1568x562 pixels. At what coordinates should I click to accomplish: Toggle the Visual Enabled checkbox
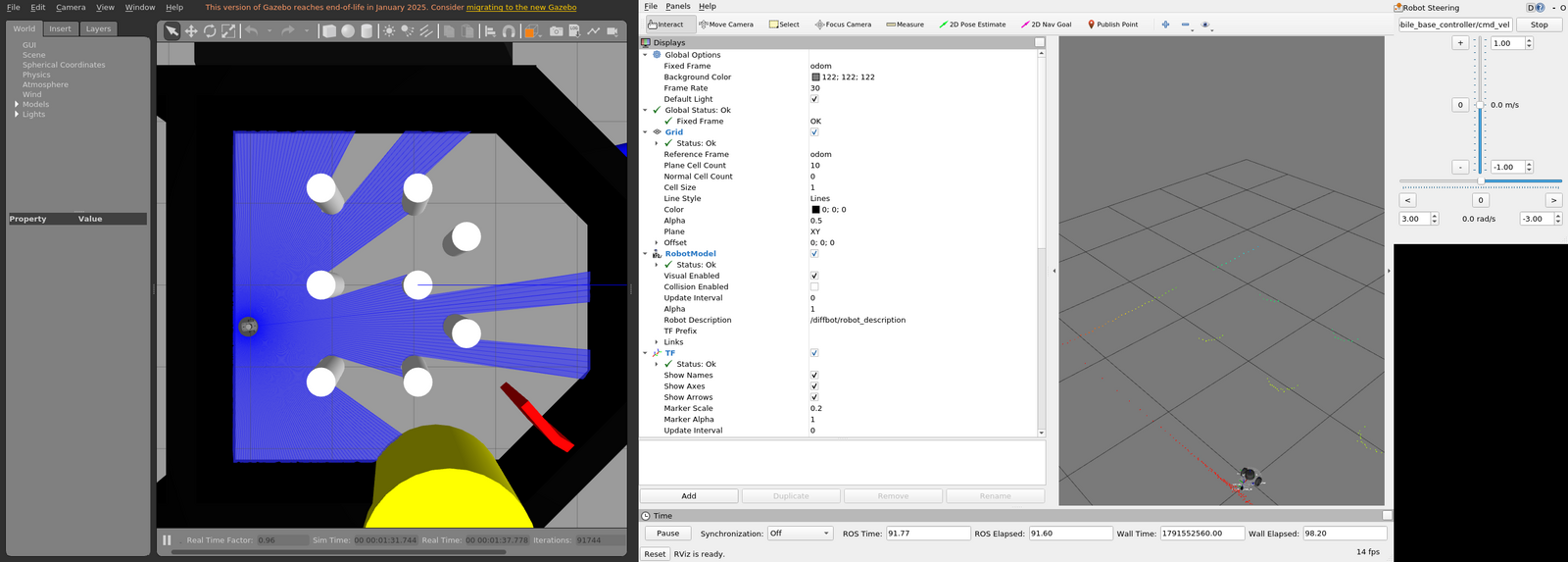click(x=814, y=276)
